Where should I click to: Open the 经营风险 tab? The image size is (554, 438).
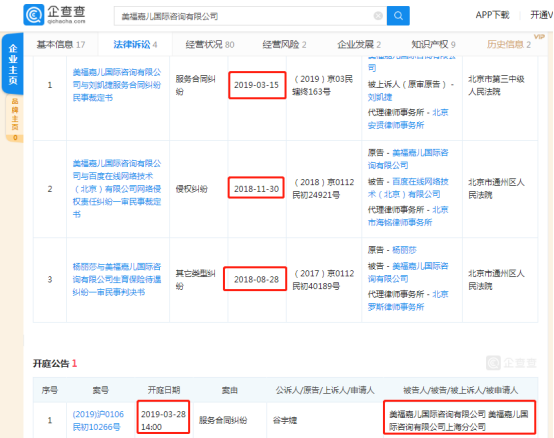[x=284, y=45]
